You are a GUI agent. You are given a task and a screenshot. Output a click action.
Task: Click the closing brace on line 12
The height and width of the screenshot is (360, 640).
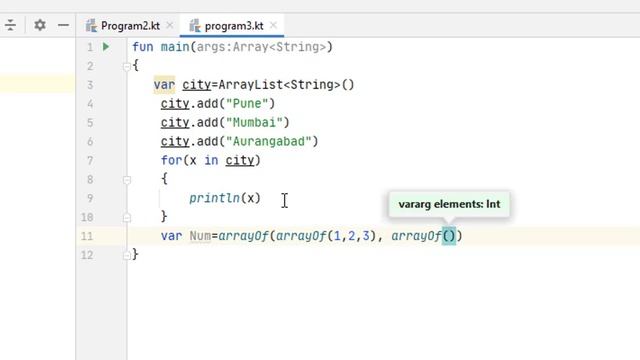pos(136,254)
